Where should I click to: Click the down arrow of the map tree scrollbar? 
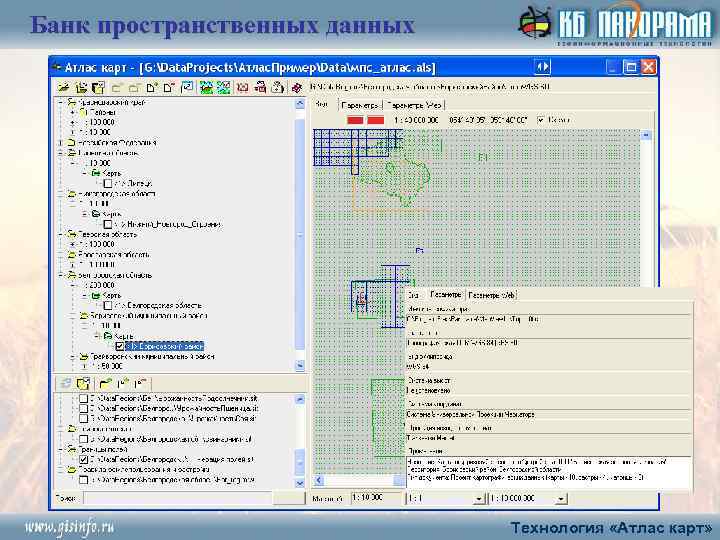point(299,366)
